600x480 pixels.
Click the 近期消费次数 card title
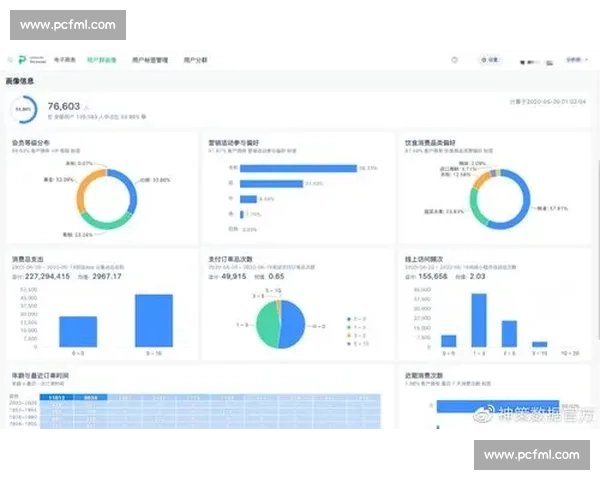point(424,376)
